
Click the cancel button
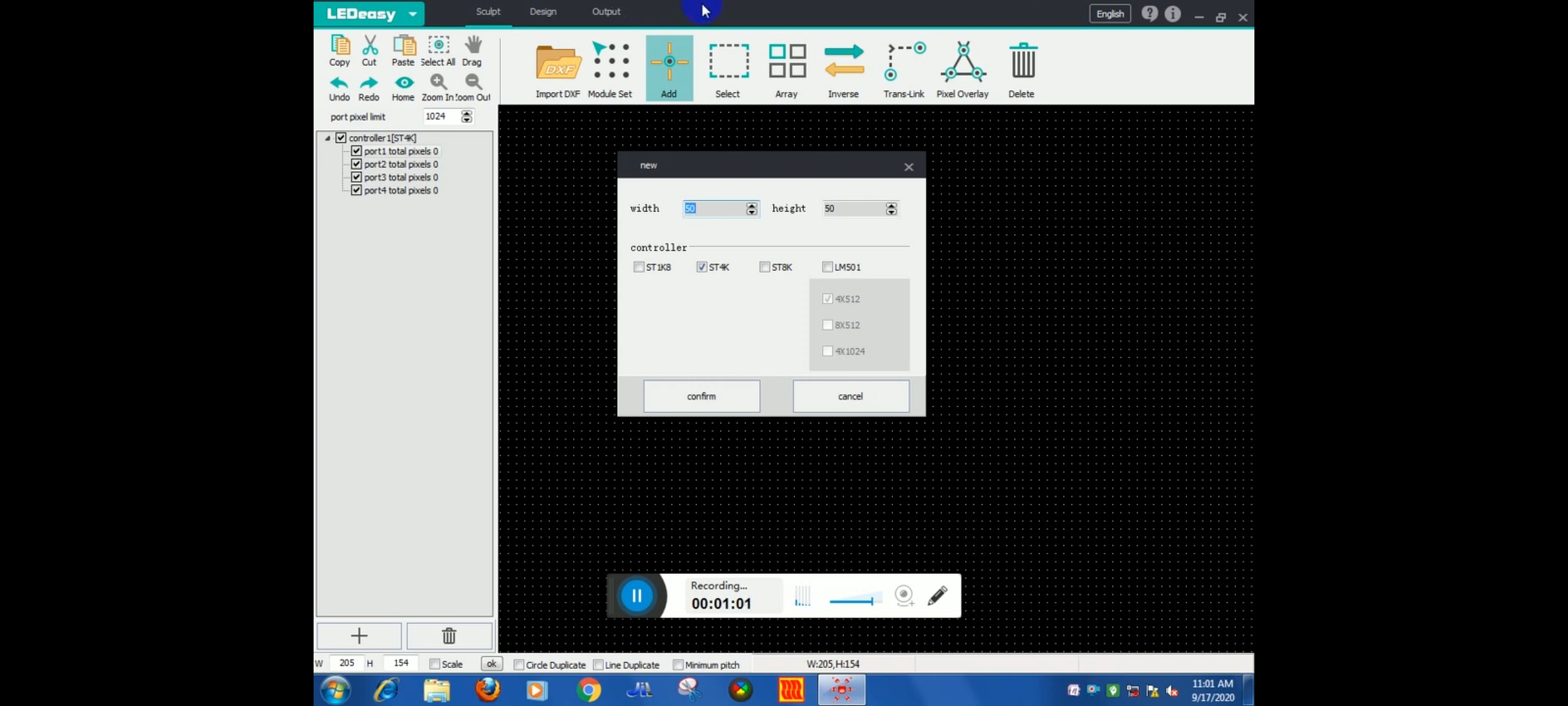(x=851, y=395)
